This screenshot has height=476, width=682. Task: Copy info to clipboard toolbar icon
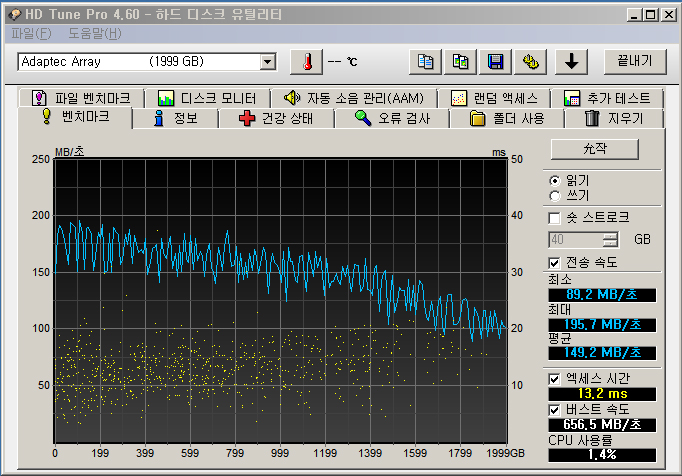coord(425,62)
